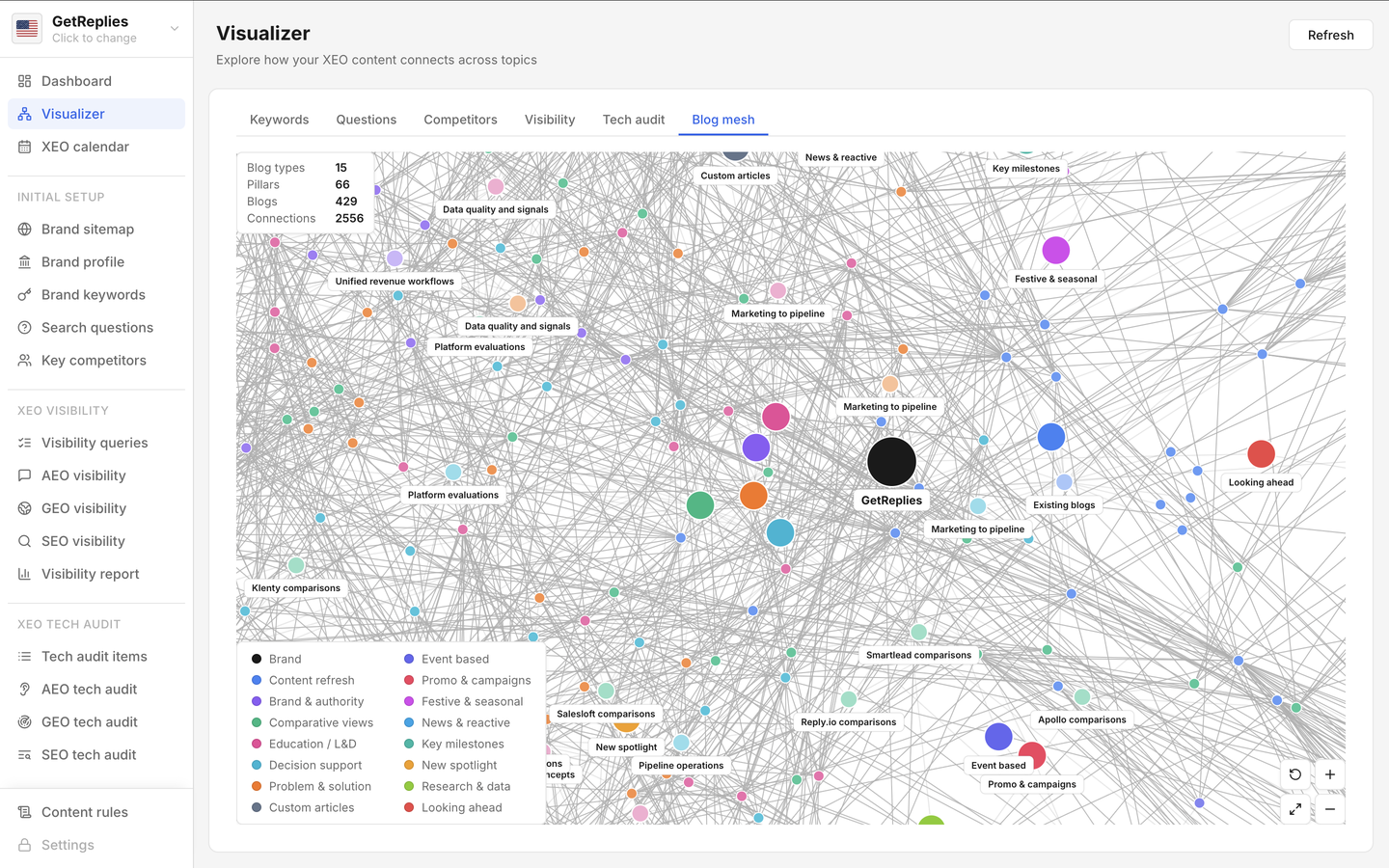Click the Visibility queries list icon
The image size is (1389, 868).
(25, 443)
